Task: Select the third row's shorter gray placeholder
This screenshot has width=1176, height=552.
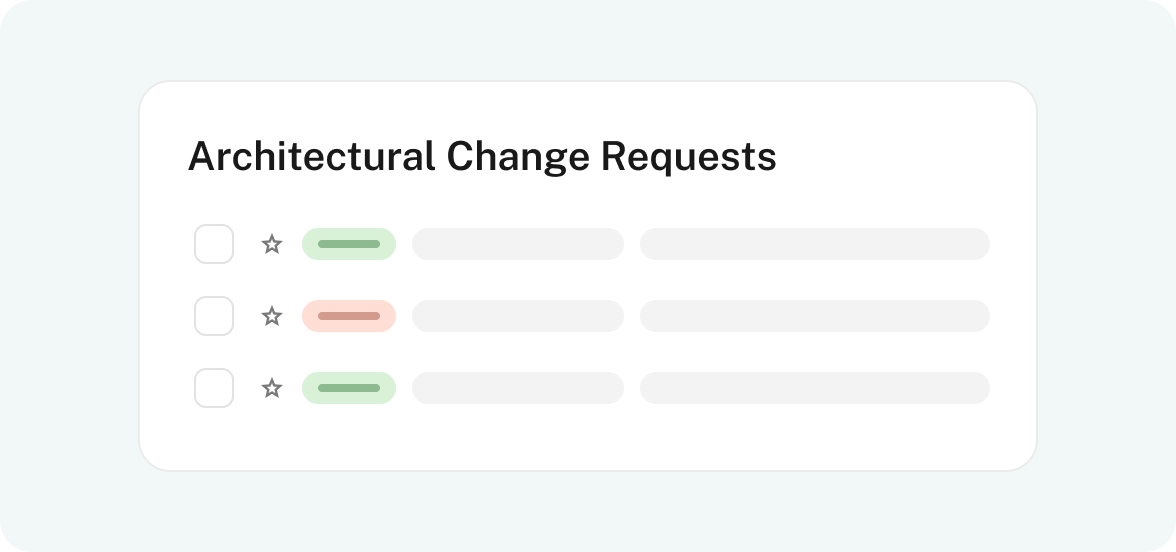Action: [518, 388]
